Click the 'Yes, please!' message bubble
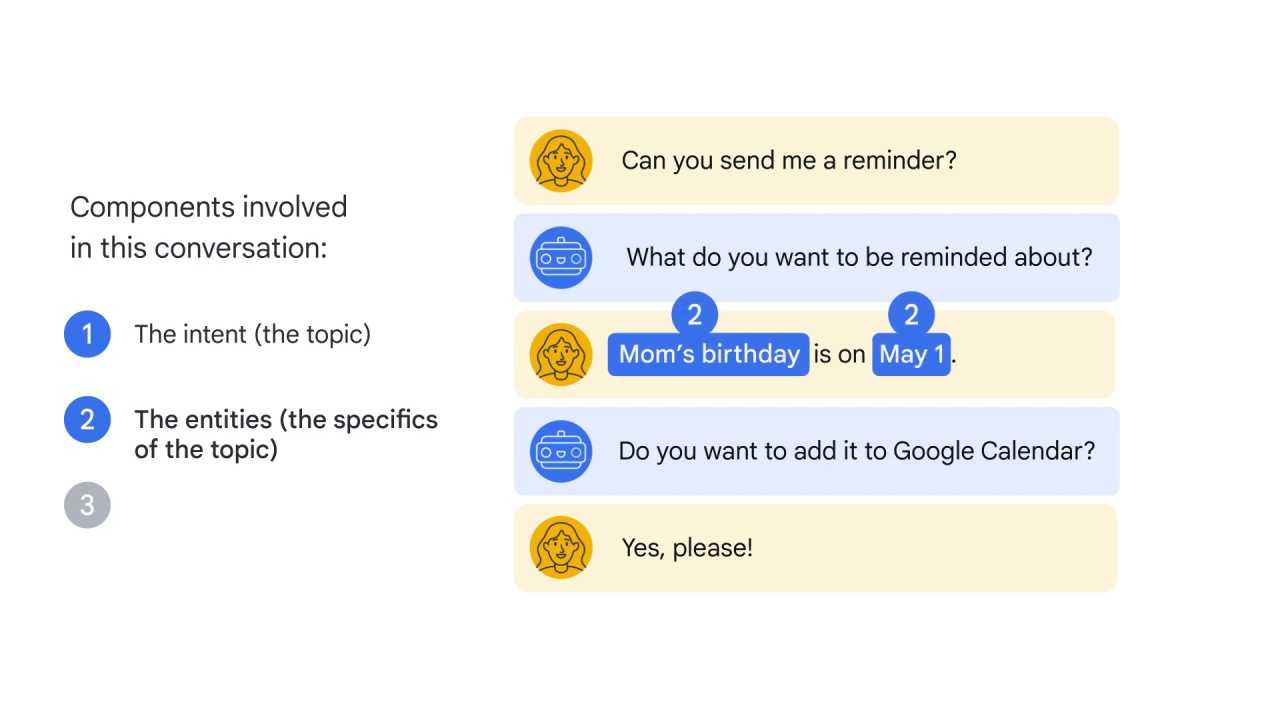The image size is (1280, 720). 816,548
